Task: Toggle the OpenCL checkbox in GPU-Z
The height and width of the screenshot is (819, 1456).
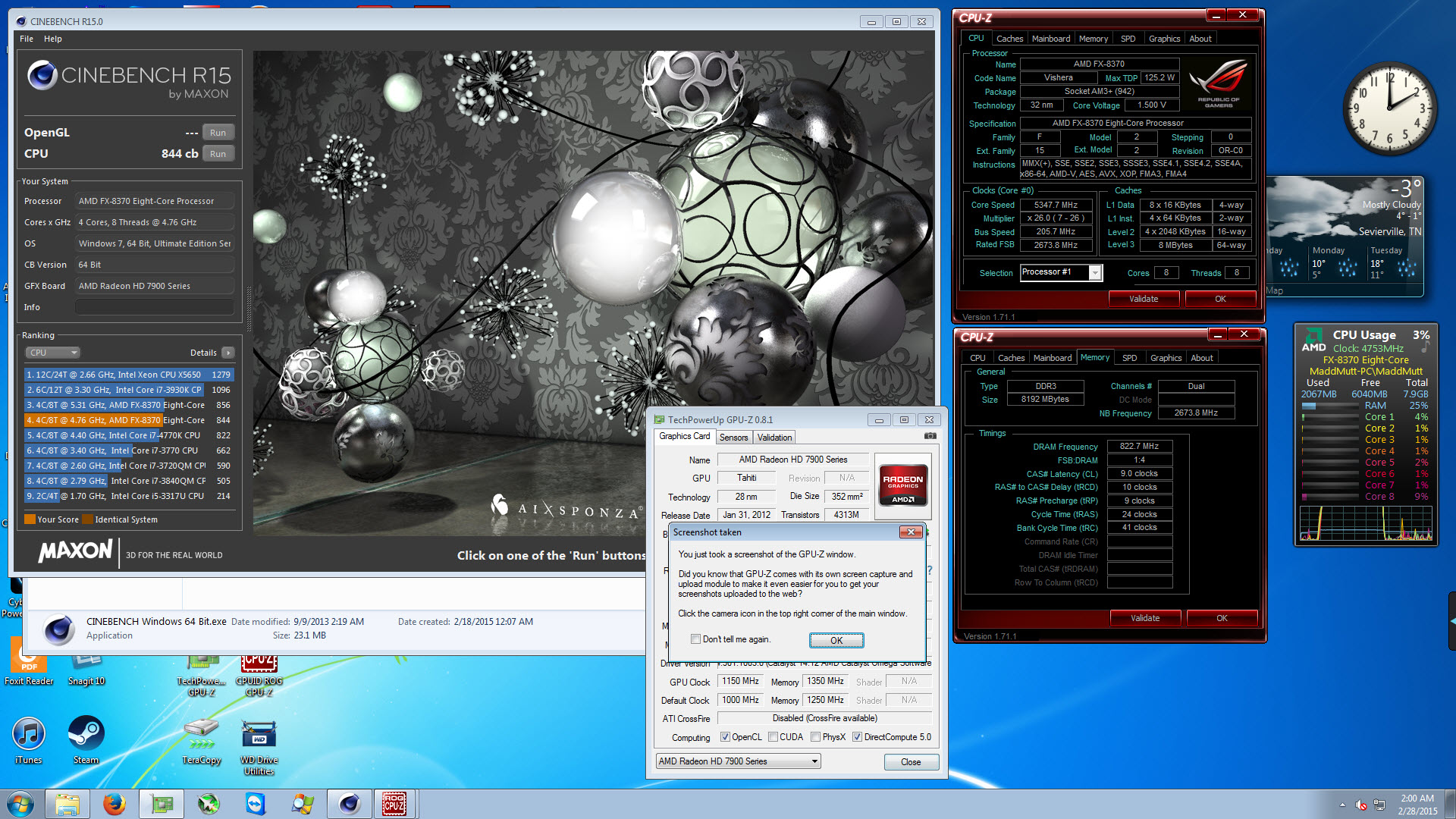Action: point(725,737)
